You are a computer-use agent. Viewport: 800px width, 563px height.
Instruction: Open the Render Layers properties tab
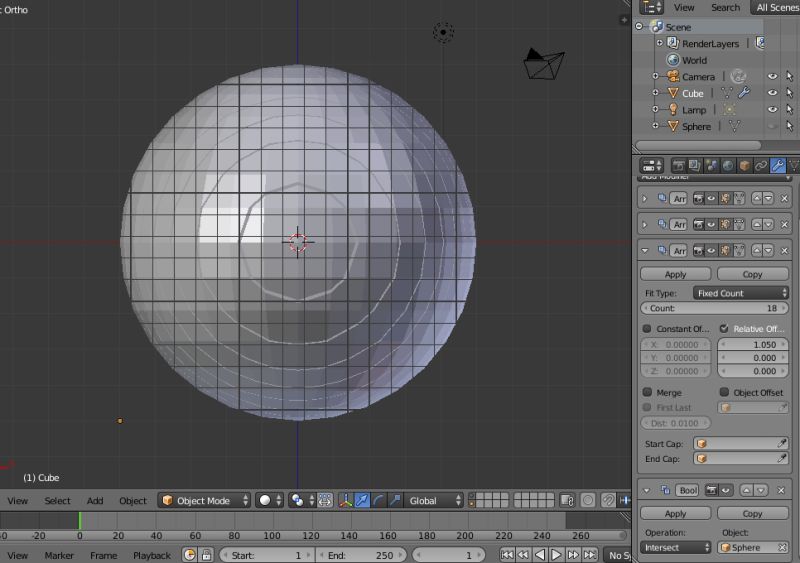(694, 166)
